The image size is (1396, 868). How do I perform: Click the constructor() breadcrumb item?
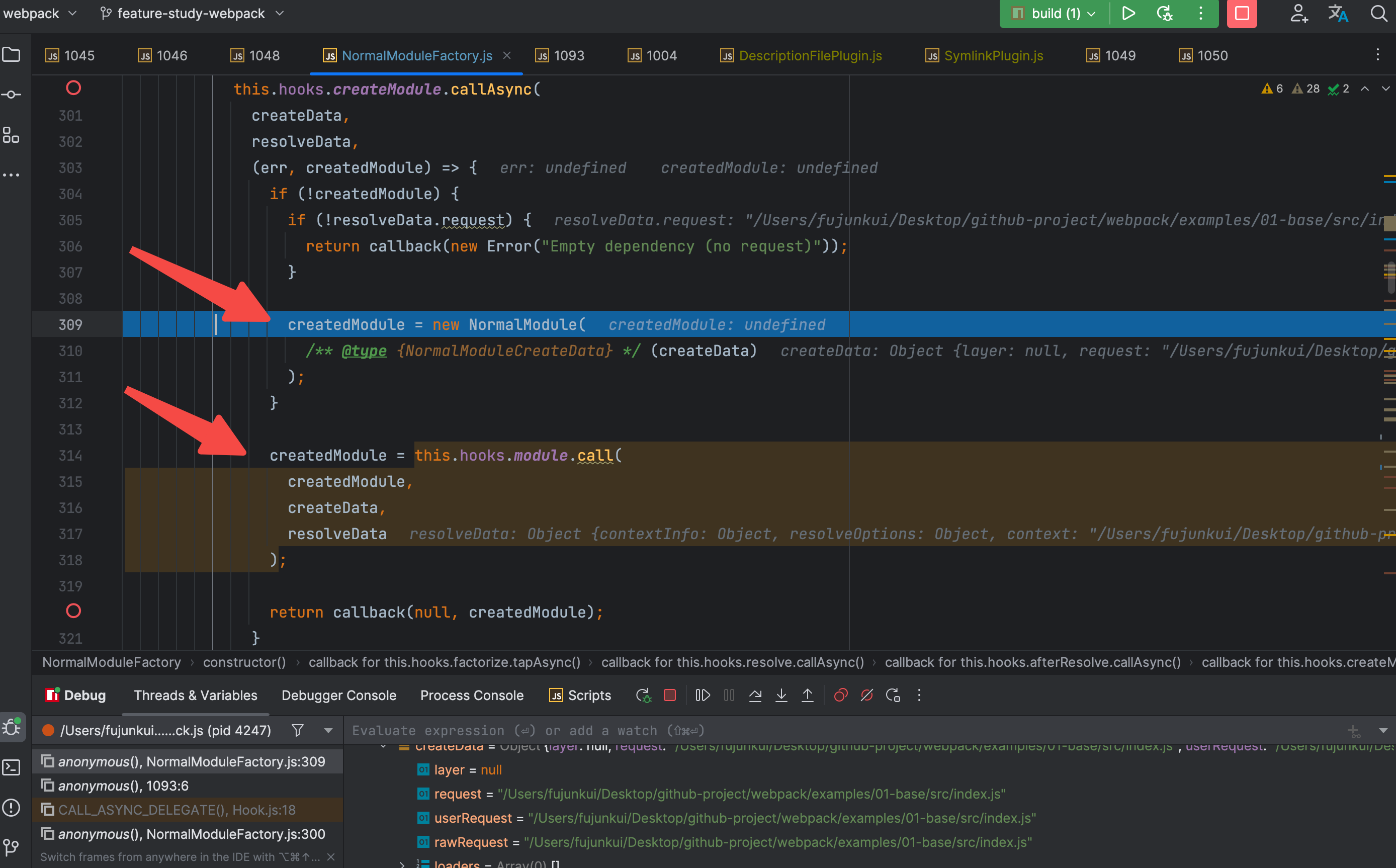tap(244, 662)
